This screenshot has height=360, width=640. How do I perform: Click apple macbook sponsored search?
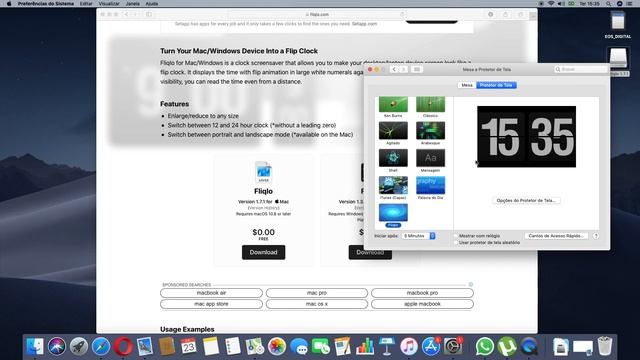pyautogui.click(x=422, y=304)
